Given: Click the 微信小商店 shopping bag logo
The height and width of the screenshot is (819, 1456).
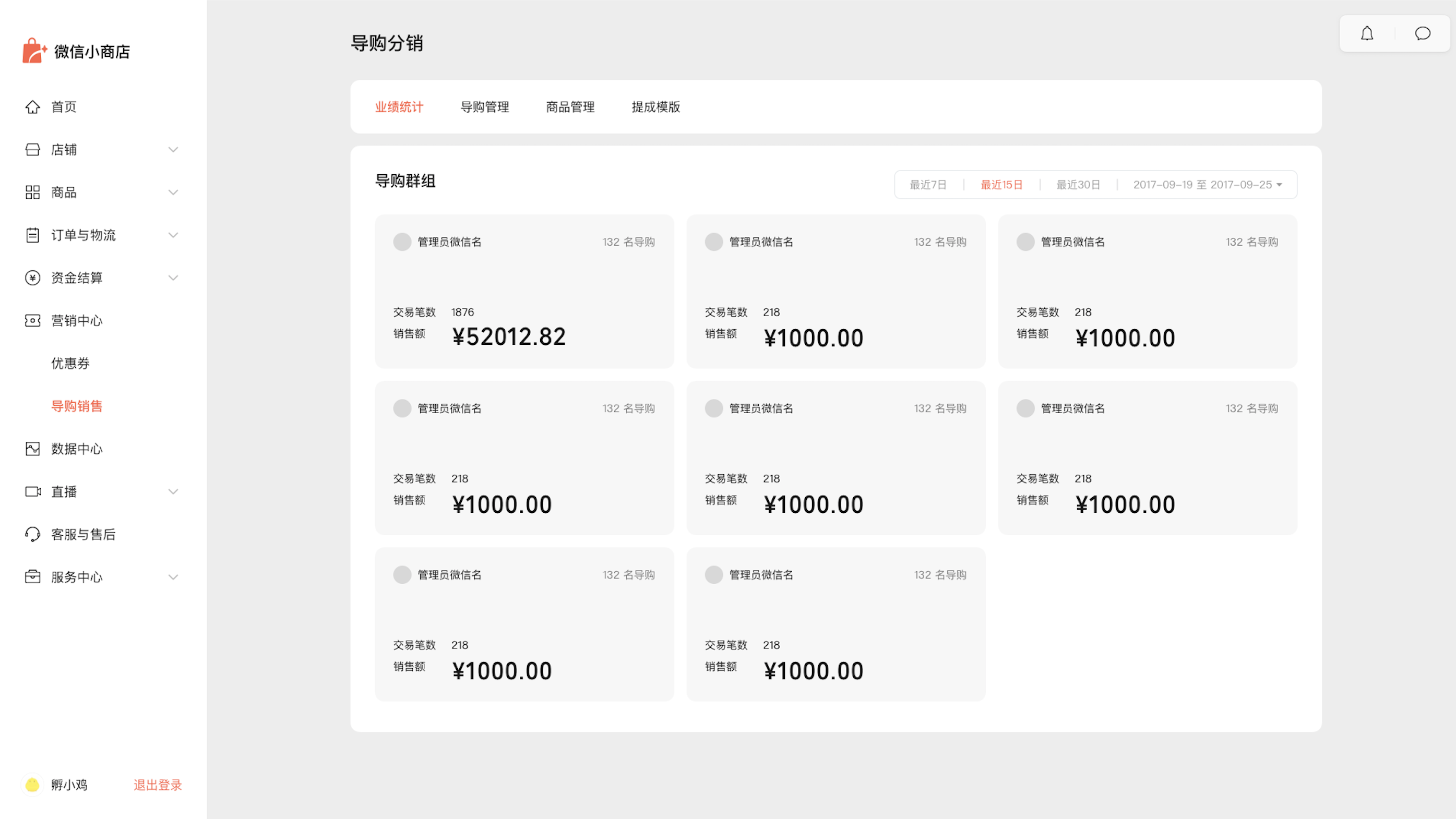Looking at the screenshot, I should 34,51.
